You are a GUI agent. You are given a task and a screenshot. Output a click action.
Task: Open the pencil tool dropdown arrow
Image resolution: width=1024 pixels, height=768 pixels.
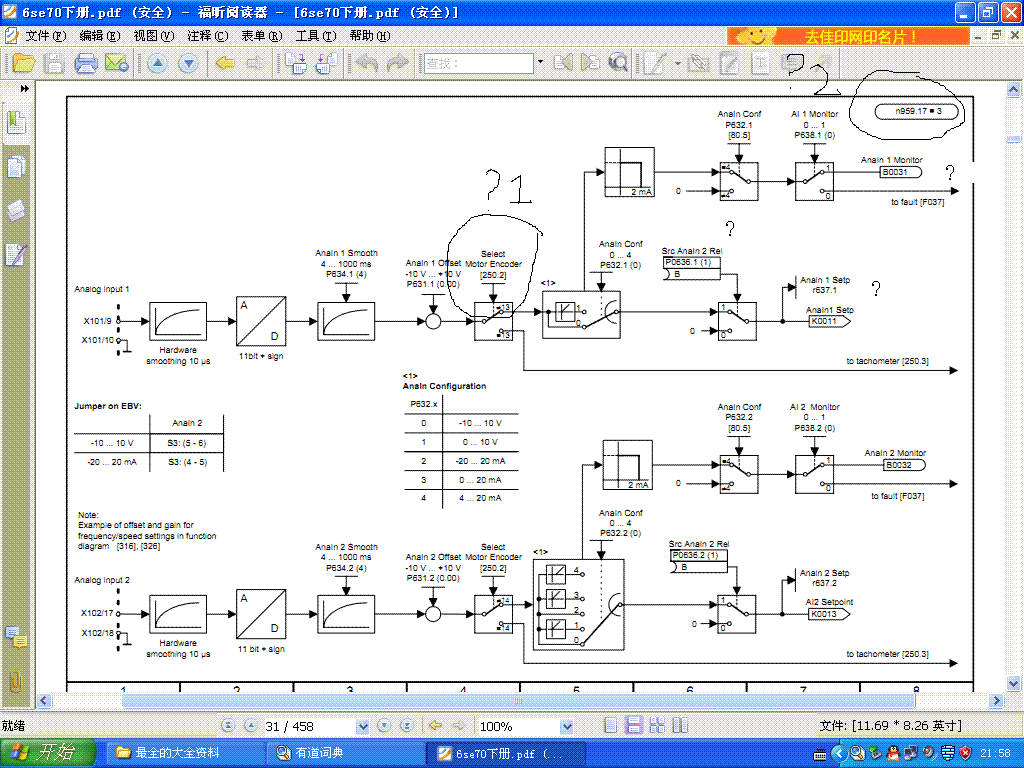(x=677, y=63)
